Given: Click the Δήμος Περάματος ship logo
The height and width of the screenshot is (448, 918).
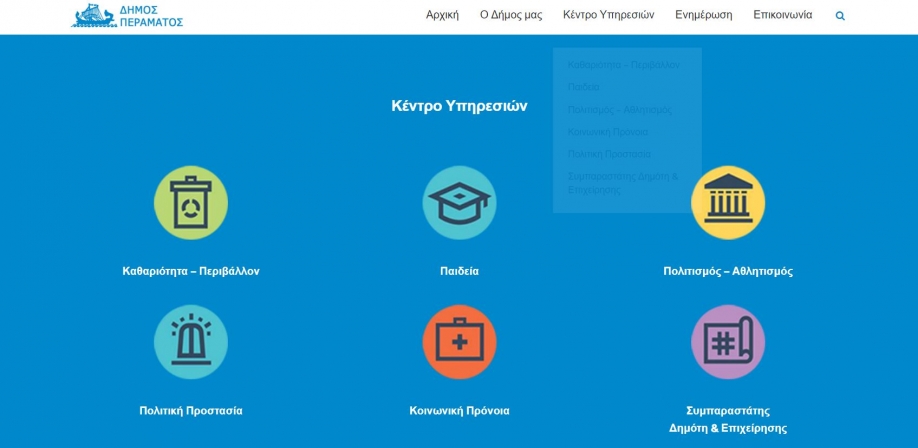Looking at the screenshot, I should point(127,16).
